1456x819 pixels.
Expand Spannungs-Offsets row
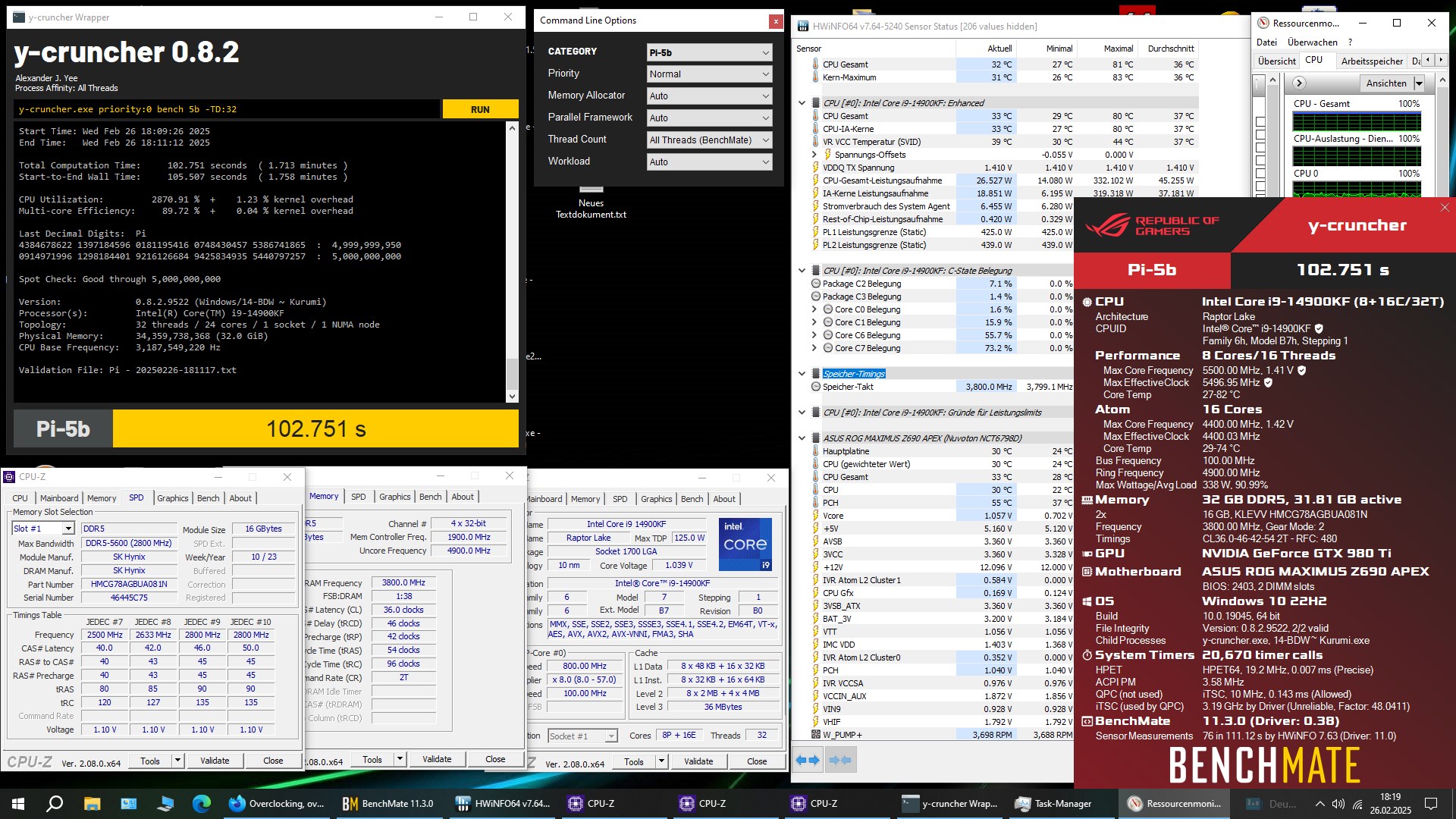click(814, 155)
